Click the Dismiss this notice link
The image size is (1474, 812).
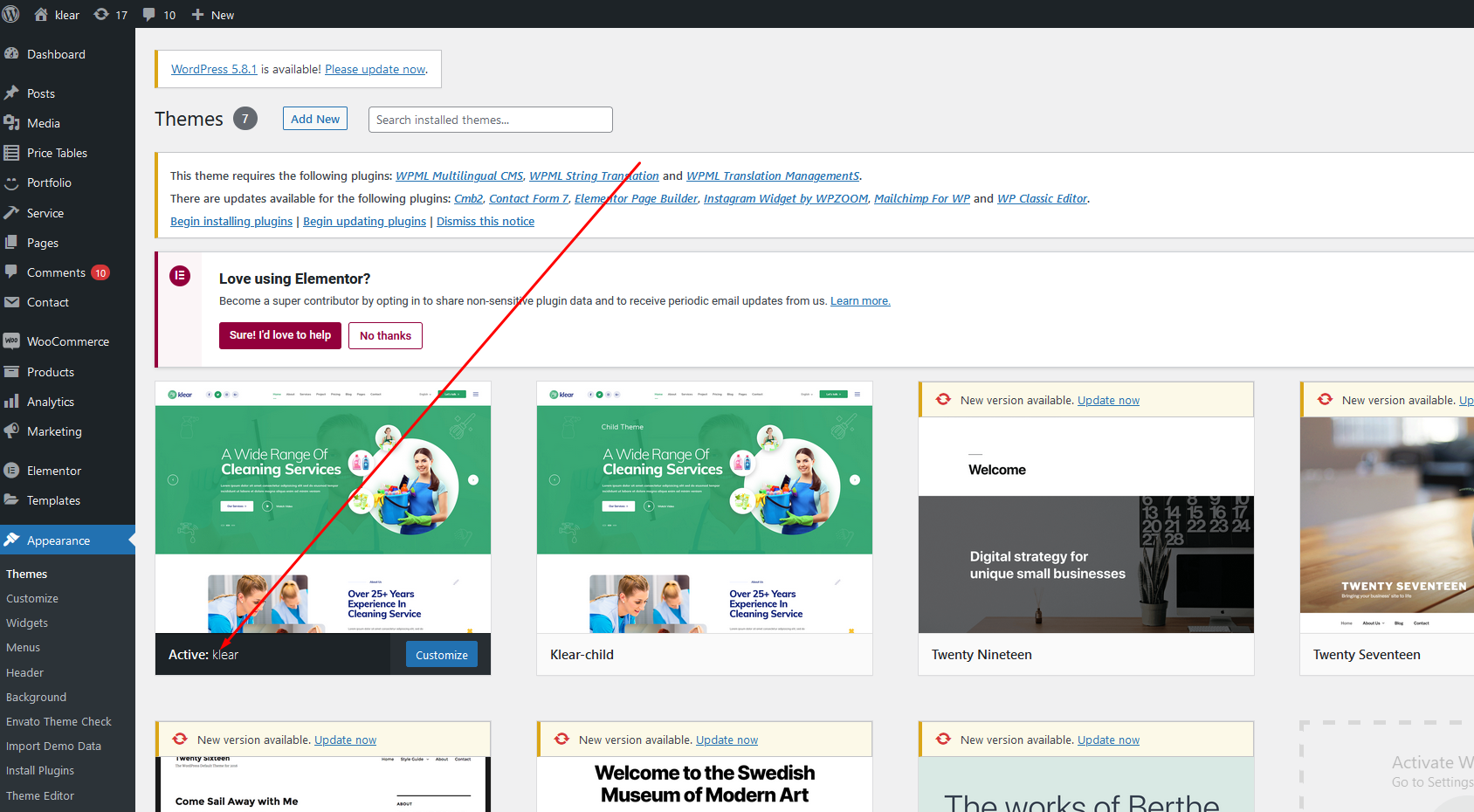click(x=486, y=222)
